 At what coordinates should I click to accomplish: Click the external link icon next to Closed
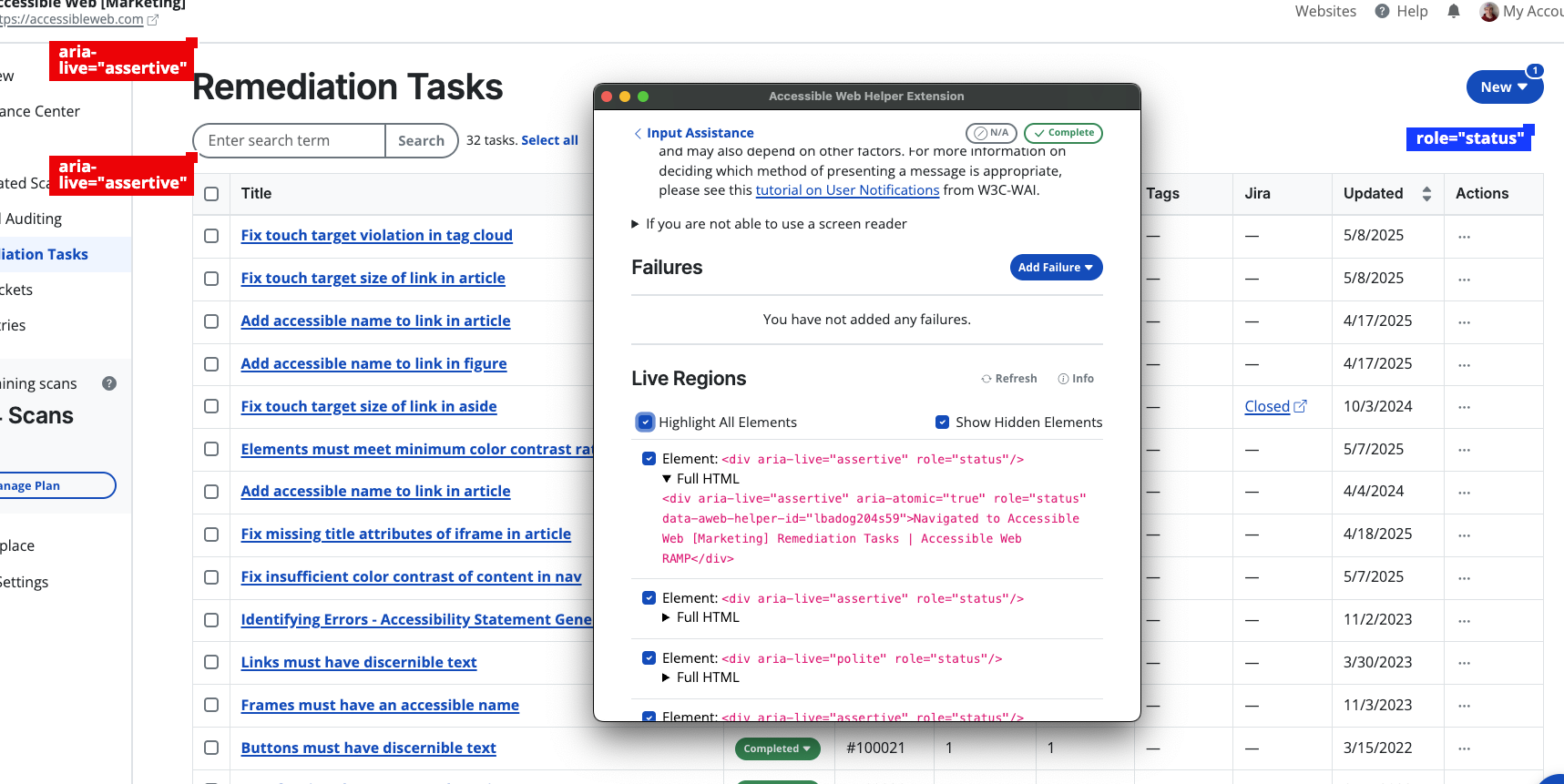click(1300, 406)
